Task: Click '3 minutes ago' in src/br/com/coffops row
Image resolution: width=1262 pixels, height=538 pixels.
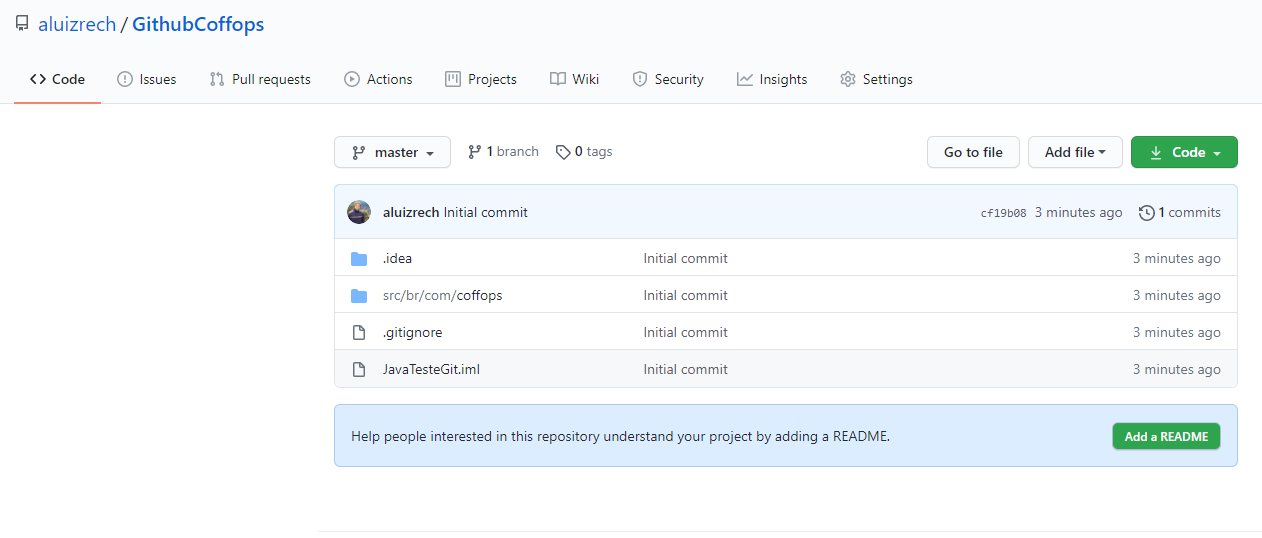Action: pyautogui.click(x=1177, y=295)
